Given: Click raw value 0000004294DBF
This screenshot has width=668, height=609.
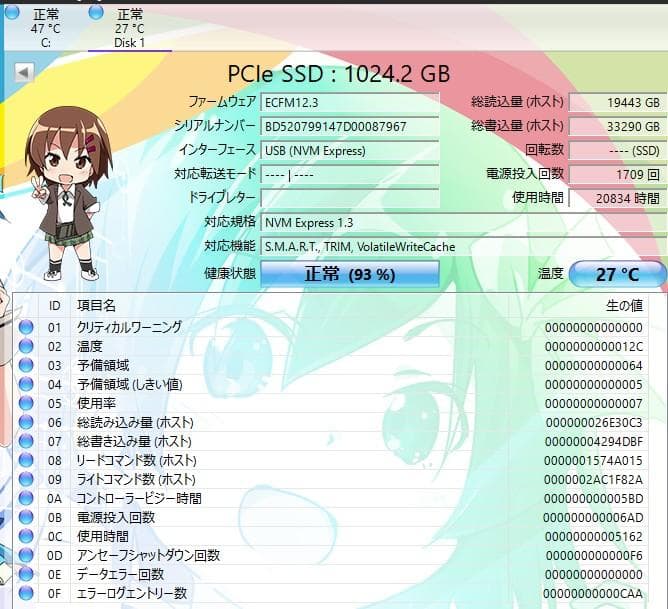Looking at the screenshot, I should (x=594, y=442).
